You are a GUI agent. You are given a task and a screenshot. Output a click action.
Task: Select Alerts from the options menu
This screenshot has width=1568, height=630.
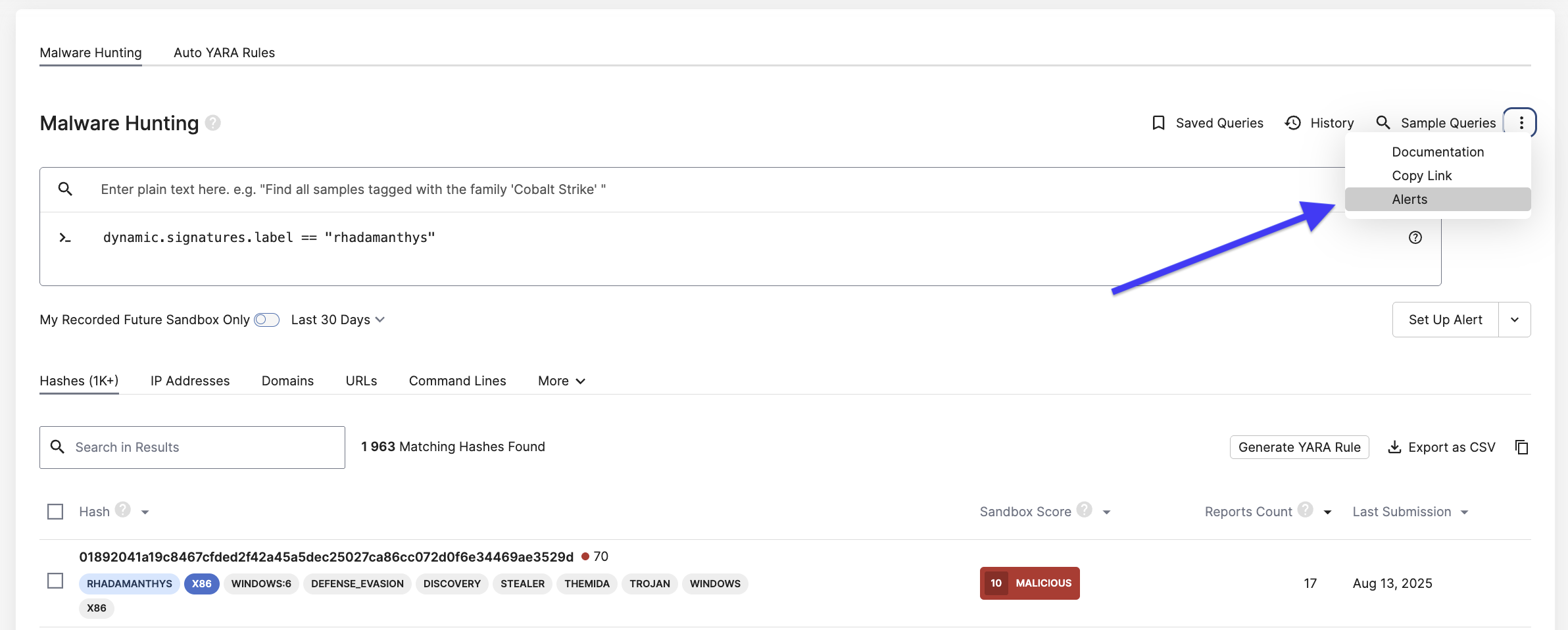[x=1409, y=199]
